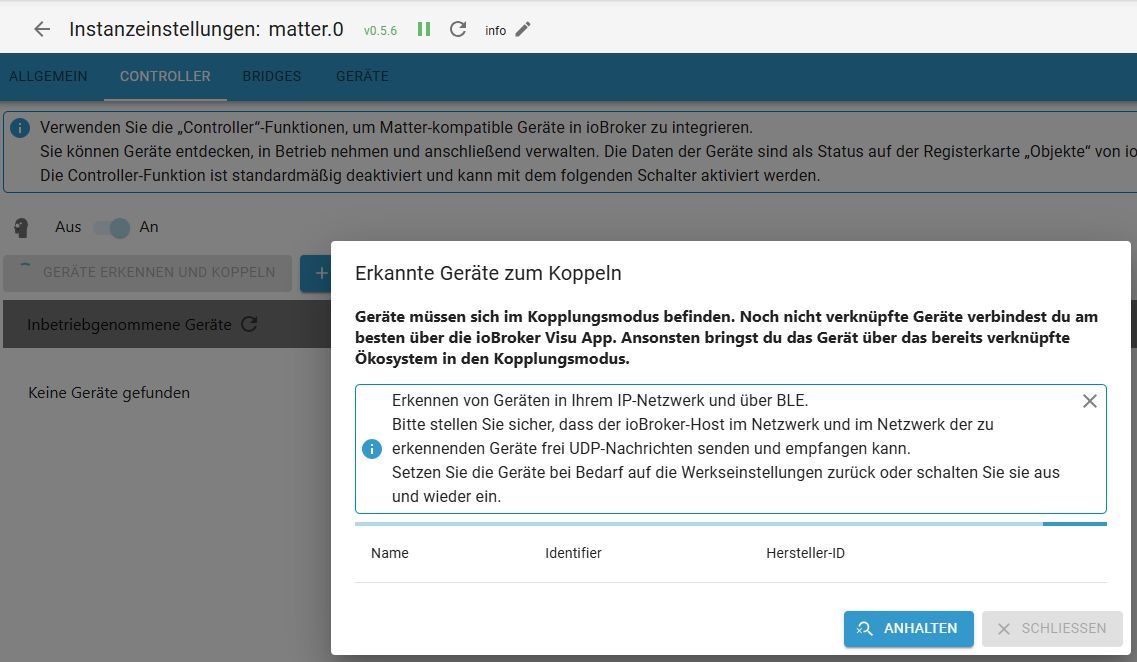The width and height of the screenshot is (1137, 662).
Task: Click the Geräte erkennen und koppeln button
Action: tap(148, 273)
